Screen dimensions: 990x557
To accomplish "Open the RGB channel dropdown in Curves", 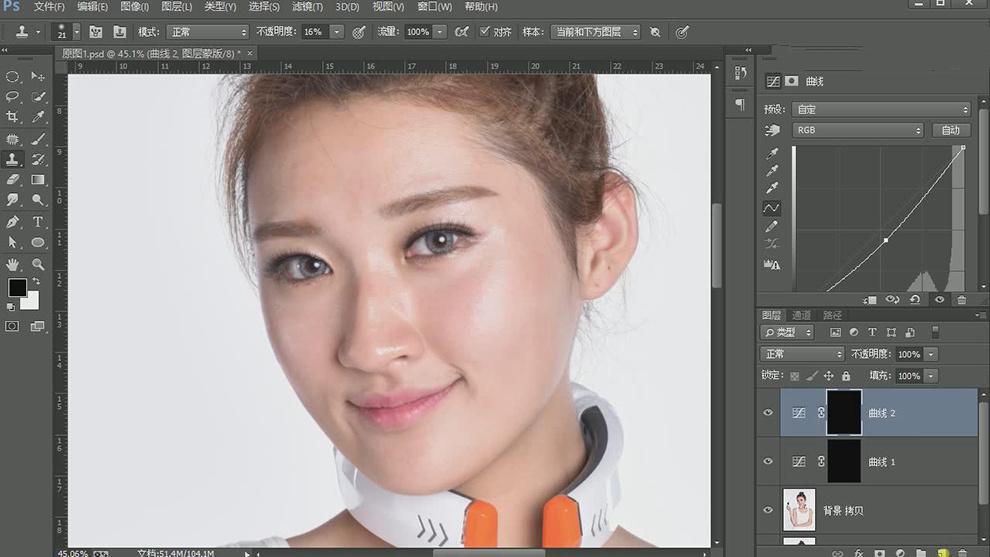I will (x=858, y=130).
